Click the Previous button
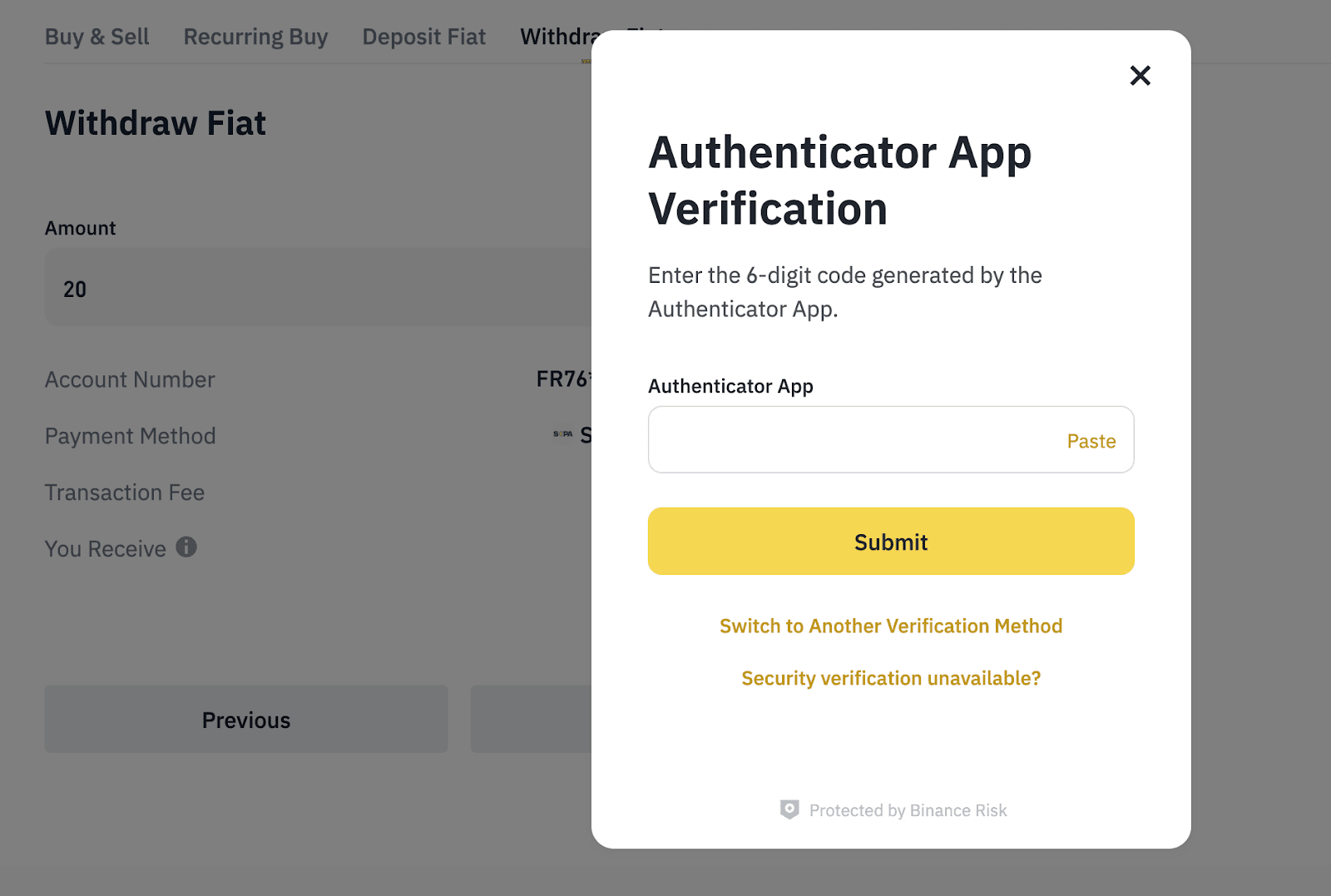The image size is (1331, 896). click(246, 720)
